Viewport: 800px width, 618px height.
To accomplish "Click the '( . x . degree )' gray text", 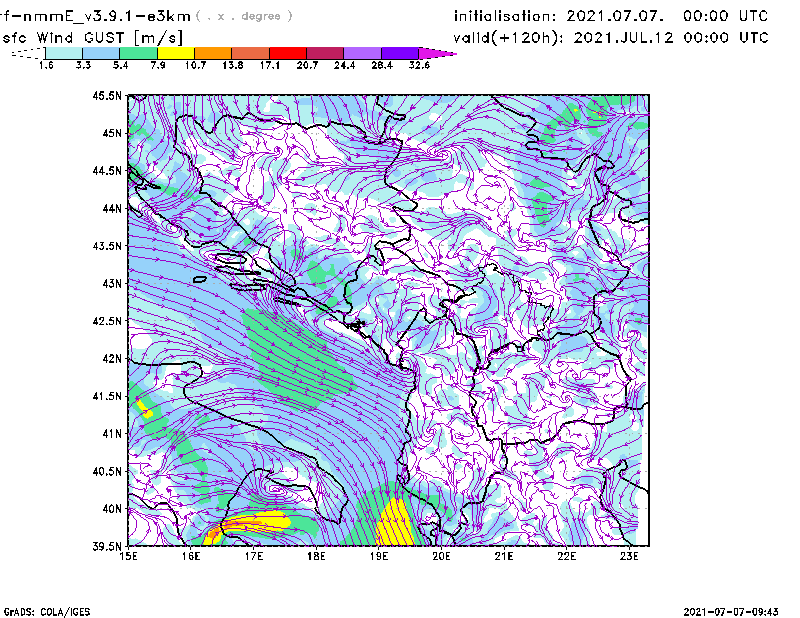I will pos(244,16).
